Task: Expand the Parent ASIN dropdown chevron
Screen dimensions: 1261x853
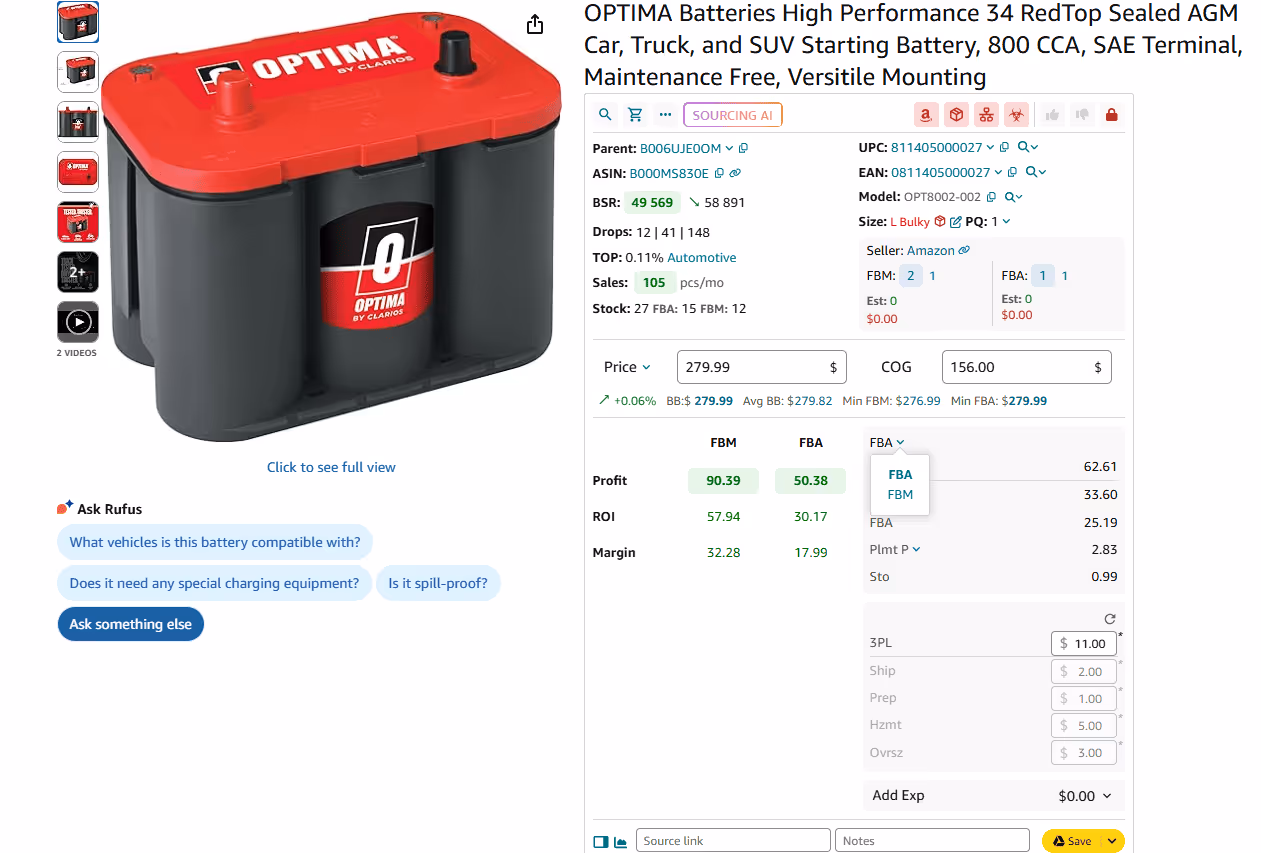Action: click(729, 148)
